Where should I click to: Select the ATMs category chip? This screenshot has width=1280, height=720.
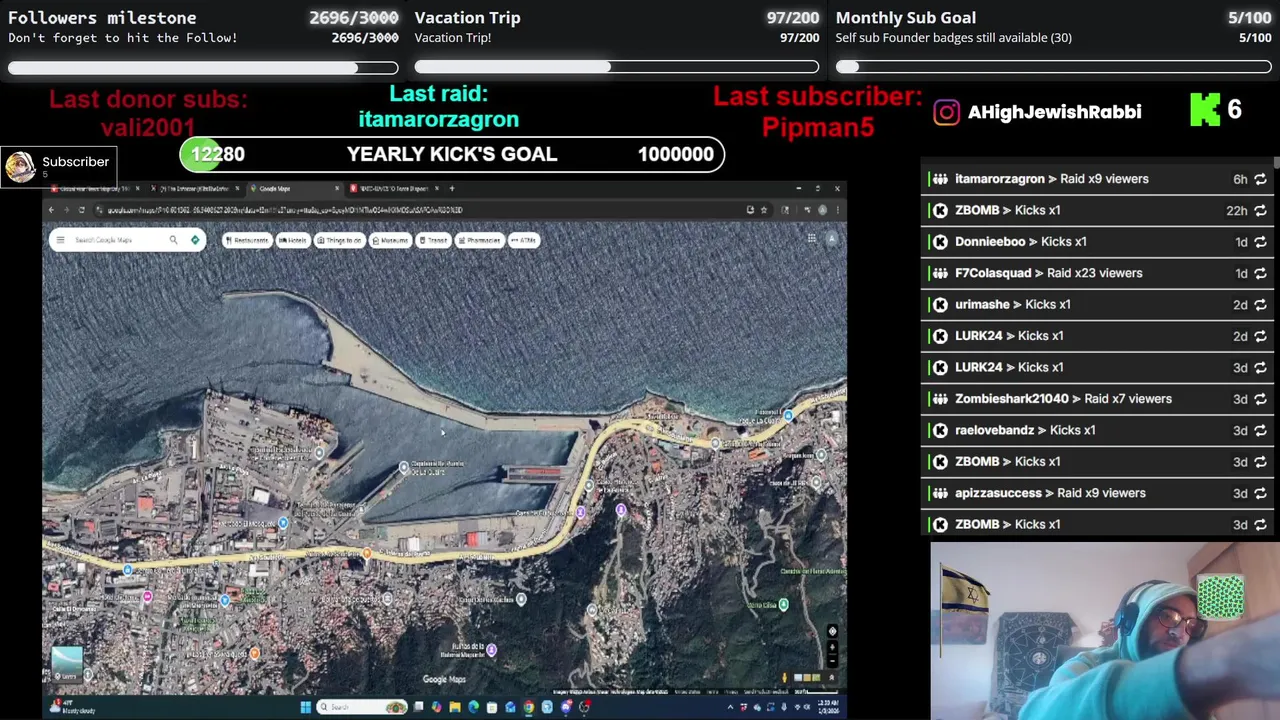pos(524,240)
